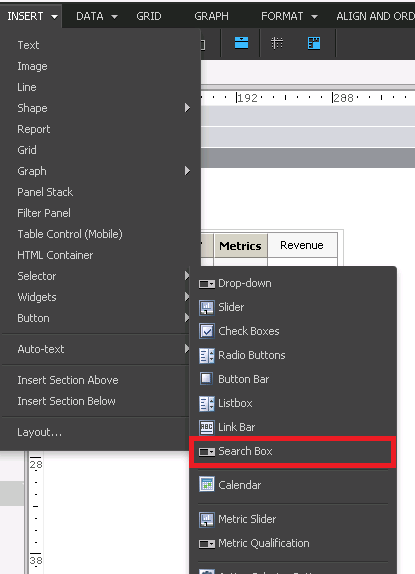The image size is (415, 574).
Task: Choose the Link Bar icon
Action: (x=207, y=427)
